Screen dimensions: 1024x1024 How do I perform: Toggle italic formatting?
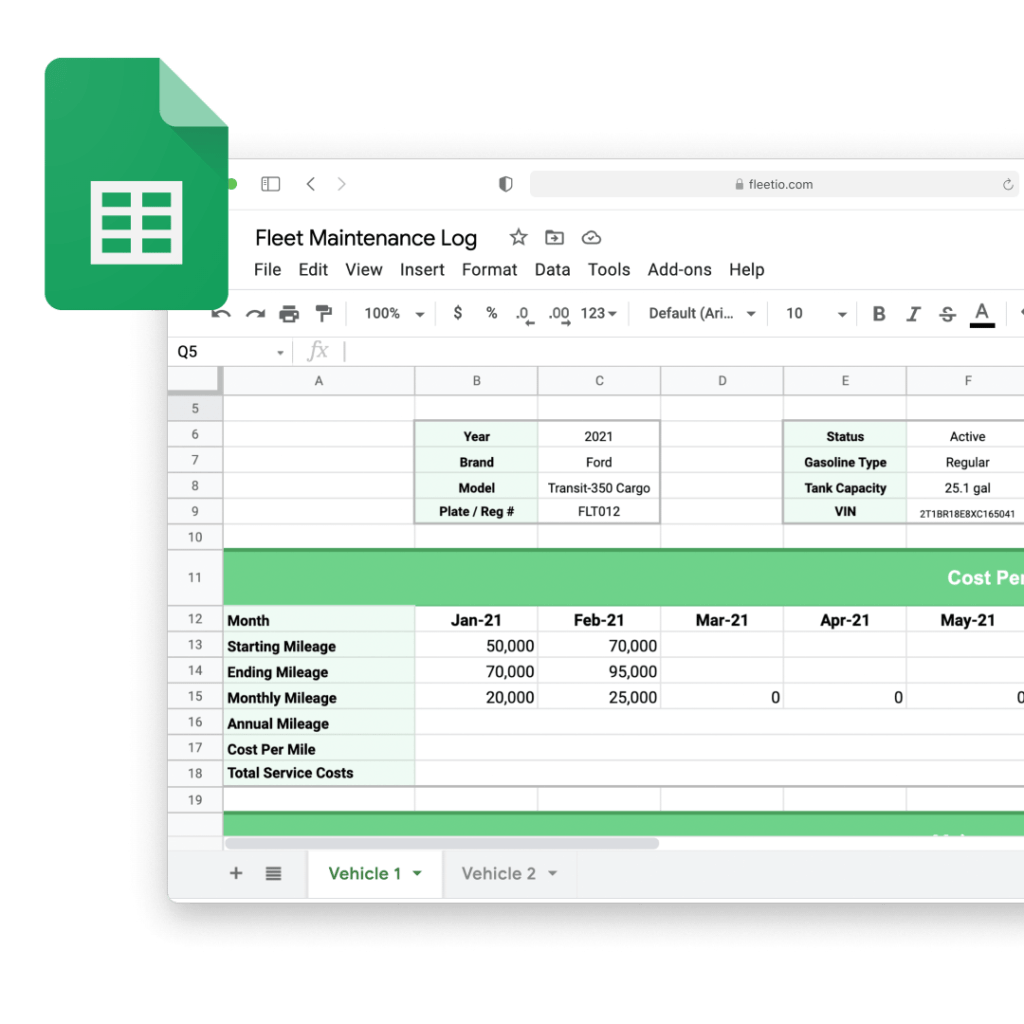click(x=913, y=313)
